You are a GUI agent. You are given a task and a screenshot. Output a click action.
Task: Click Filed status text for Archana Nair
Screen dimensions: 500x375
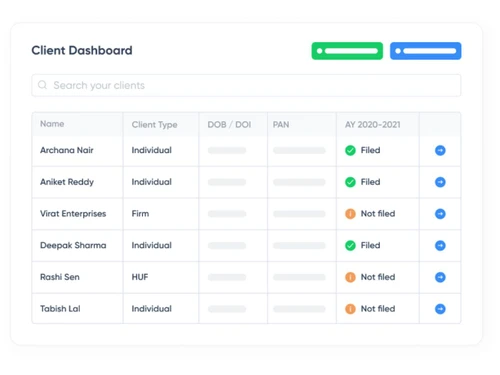click(x=370, y=150)
